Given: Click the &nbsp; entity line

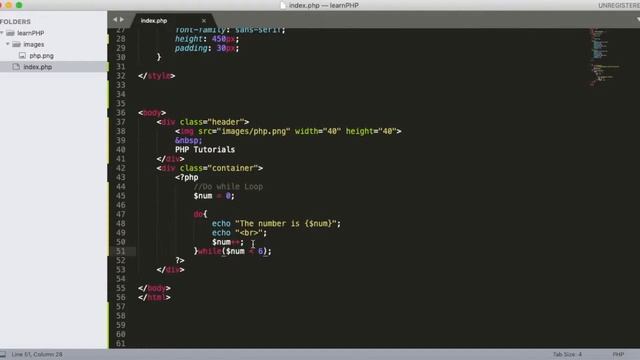Looking at the screenshot, I should [x=189, y=140].
